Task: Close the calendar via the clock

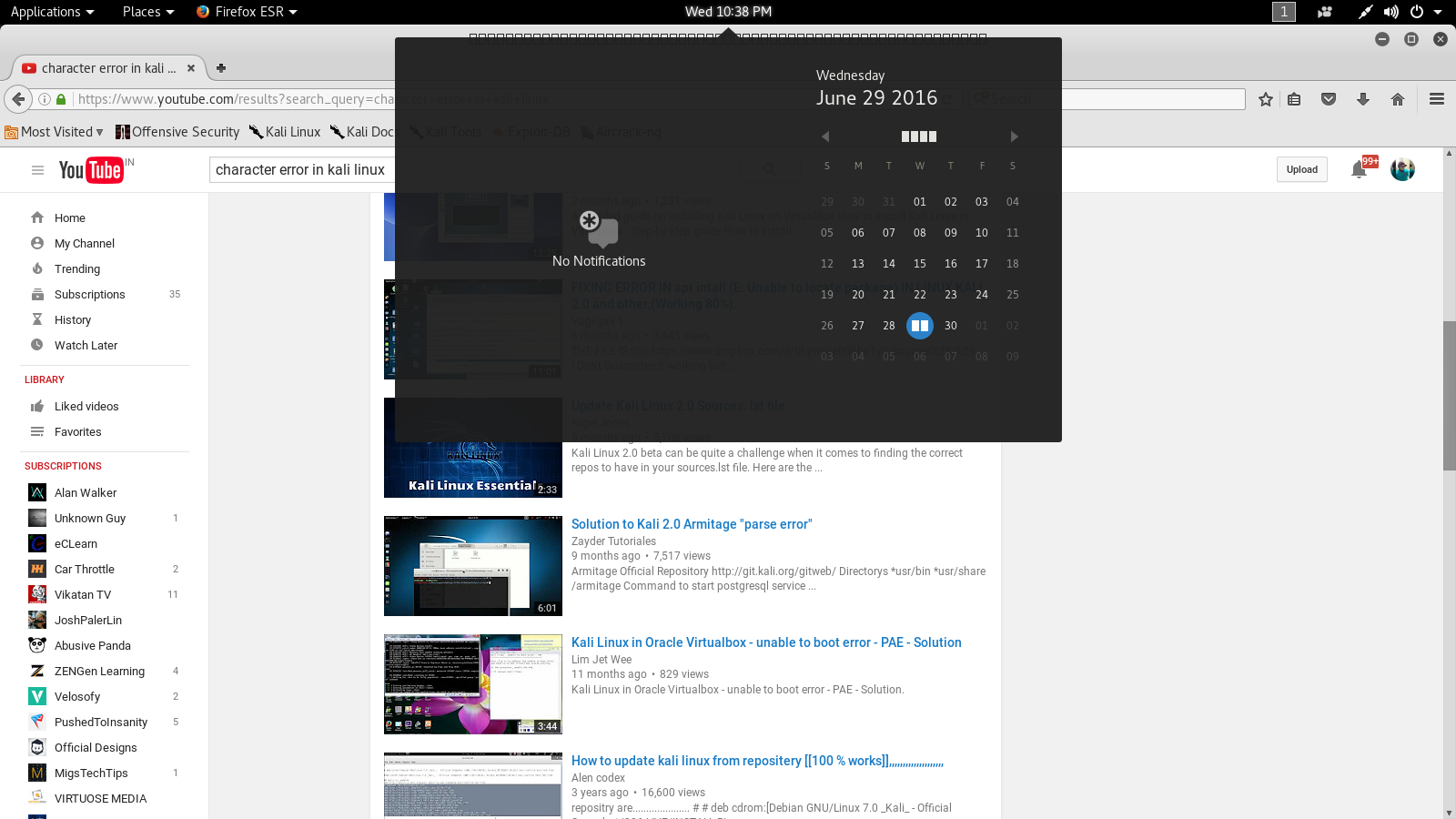Action: (x=728, y=12)
